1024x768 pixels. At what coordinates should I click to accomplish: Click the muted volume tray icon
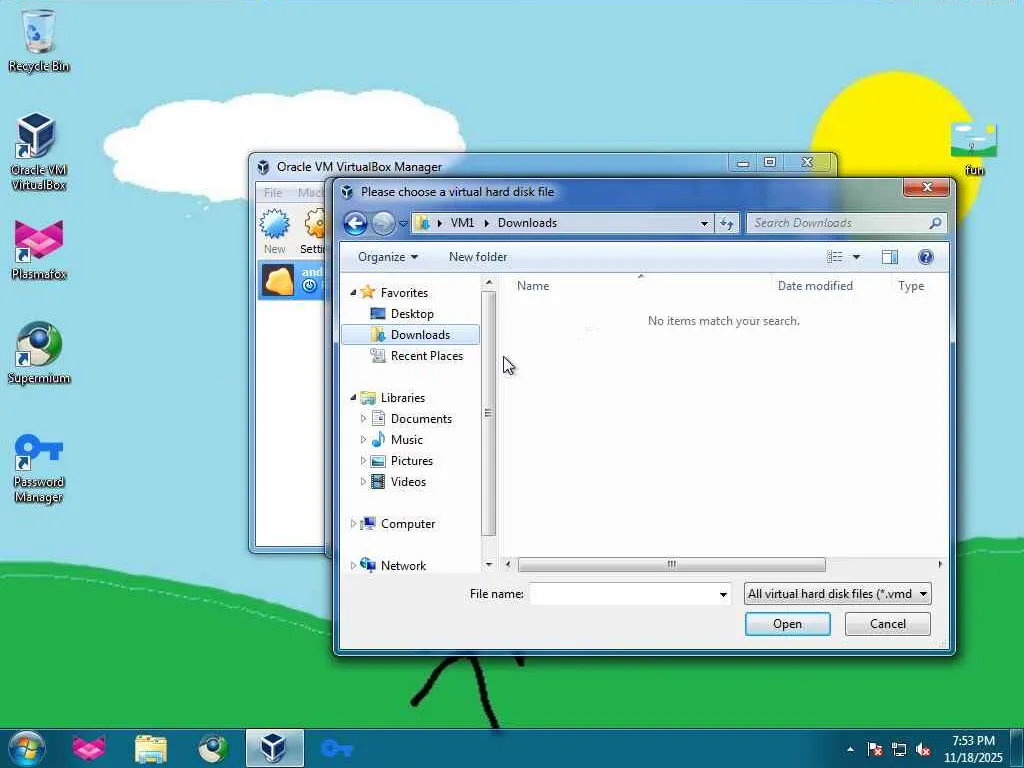[x=923, y=749]
